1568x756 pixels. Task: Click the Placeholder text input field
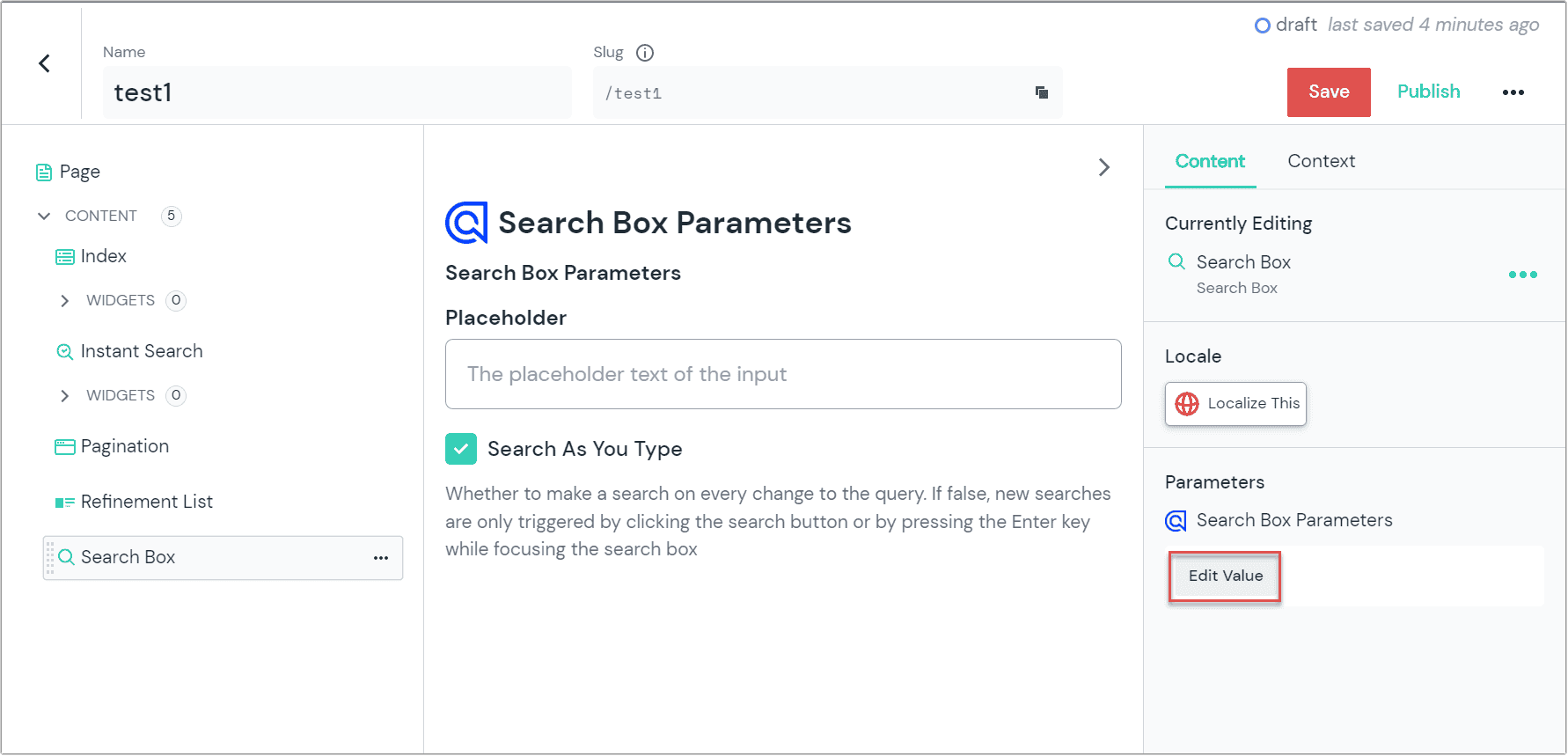click(783, 374)
